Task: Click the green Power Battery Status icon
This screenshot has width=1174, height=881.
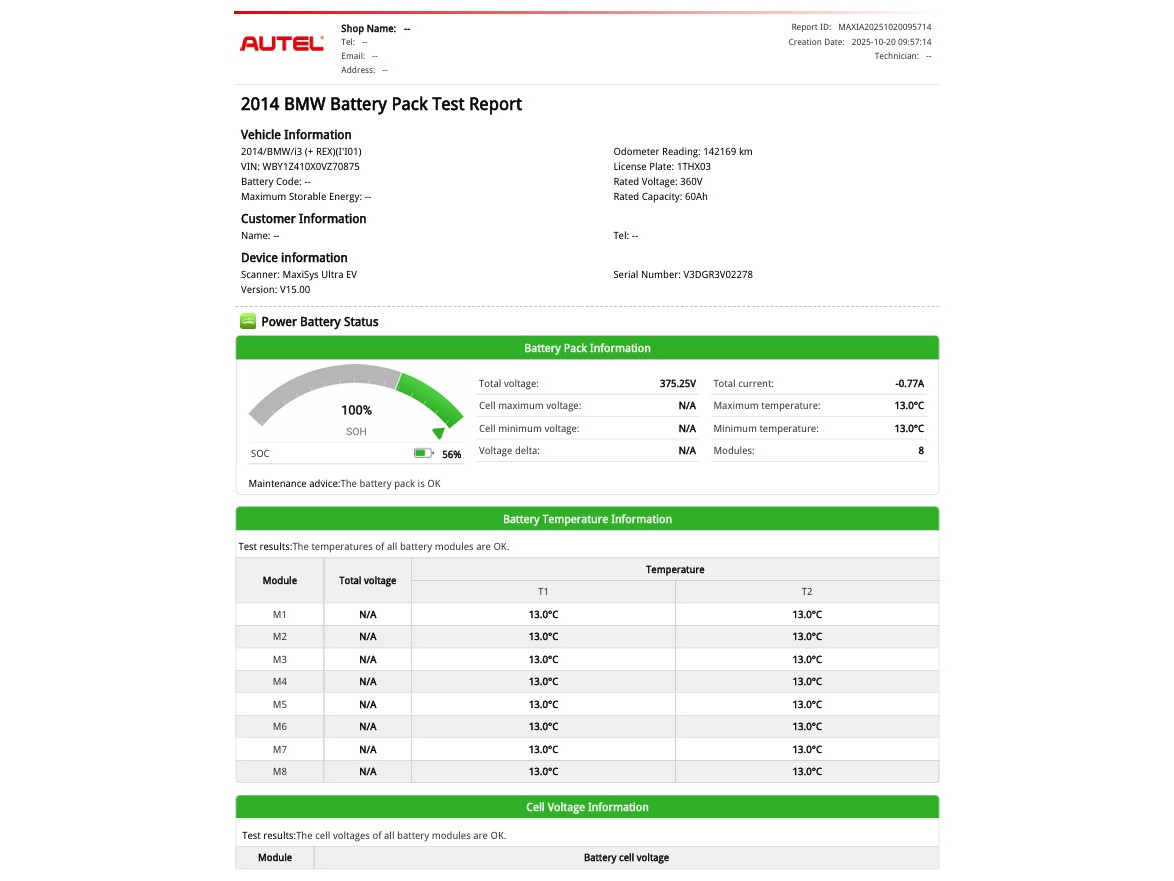Action: pyautogui.click(x=248, y=322)
